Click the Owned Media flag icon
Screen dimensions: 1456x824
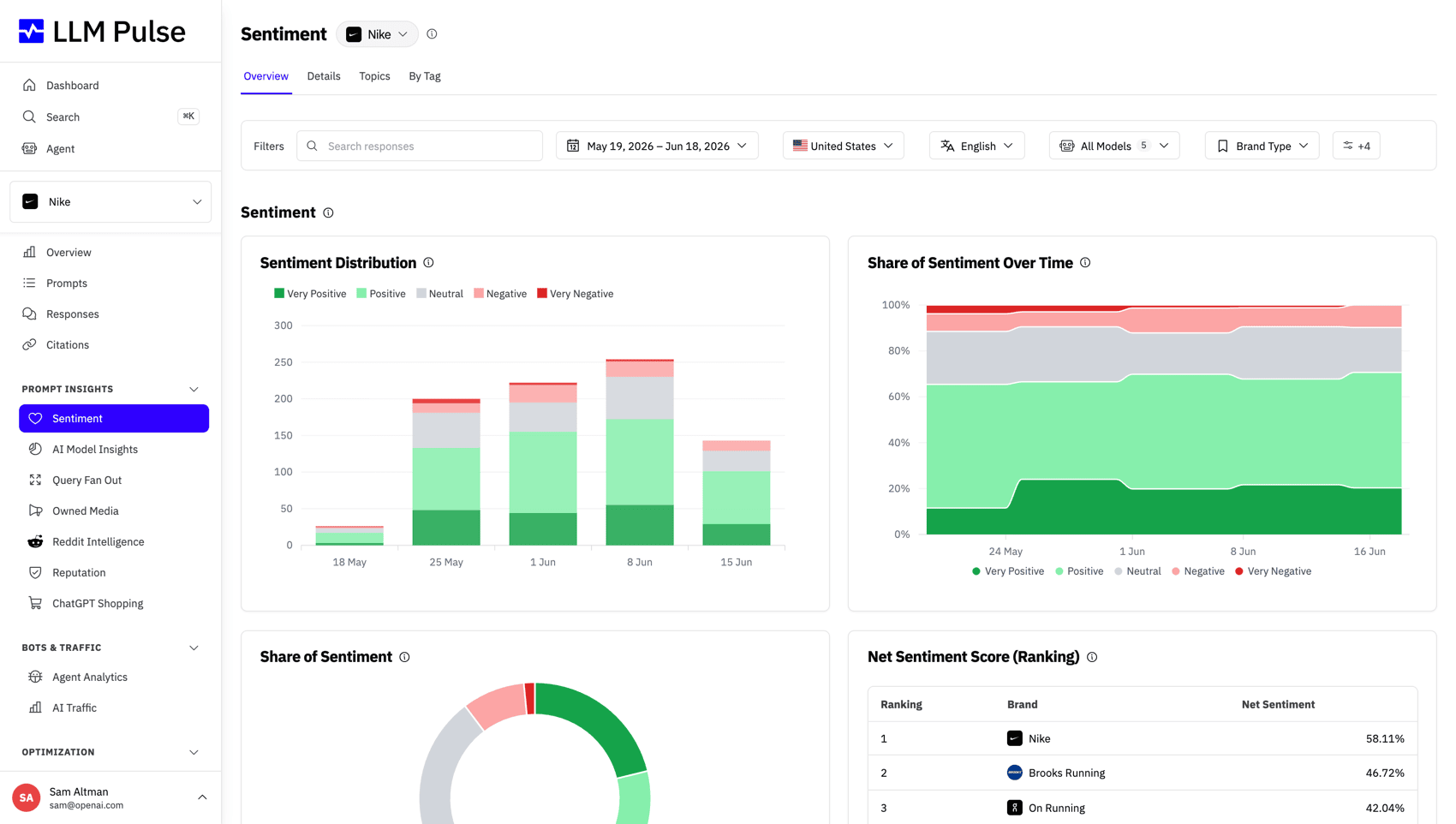(x=35, y=511)
